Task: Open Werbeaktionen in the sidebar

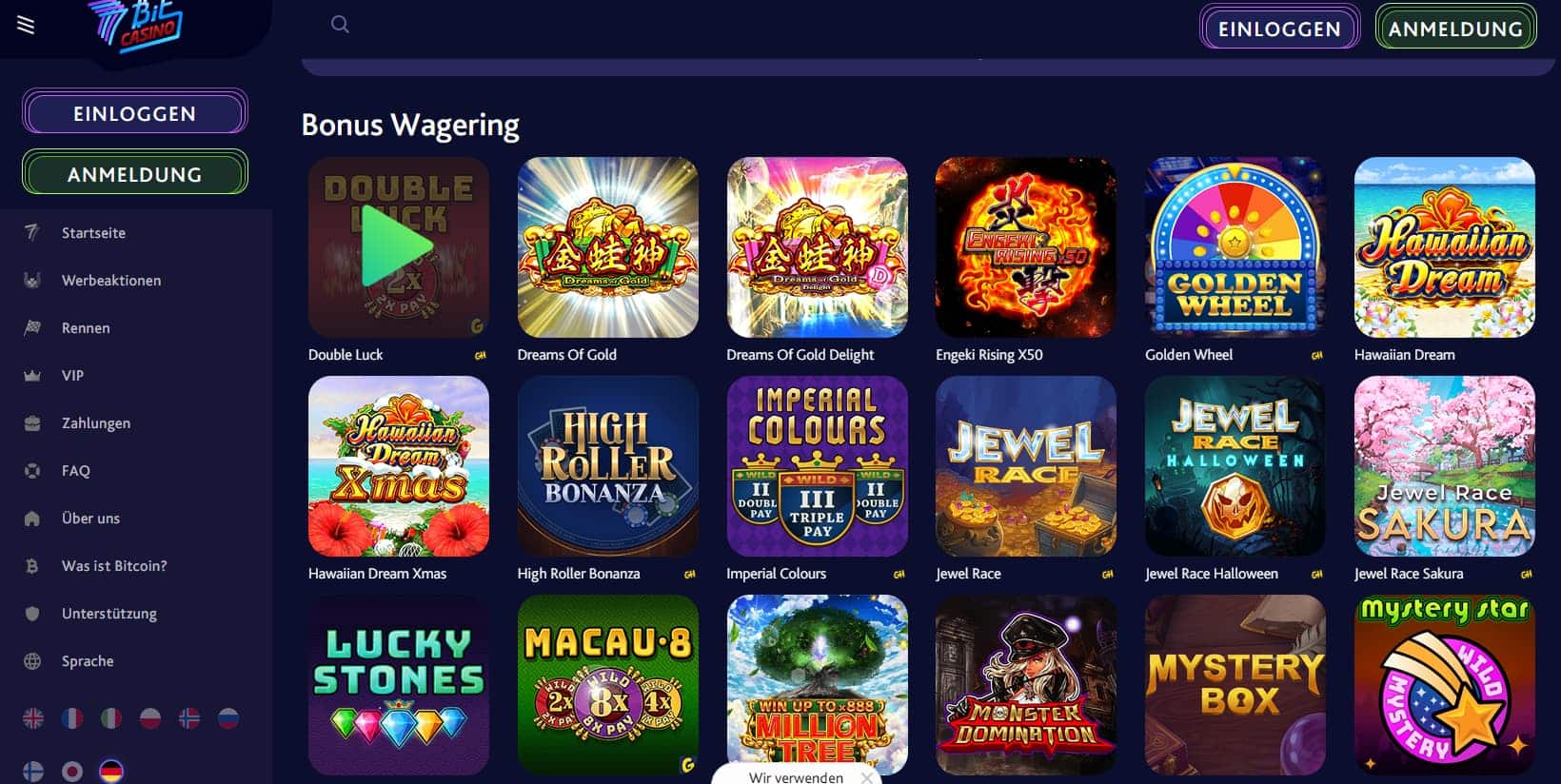Action: click(110, 281)
